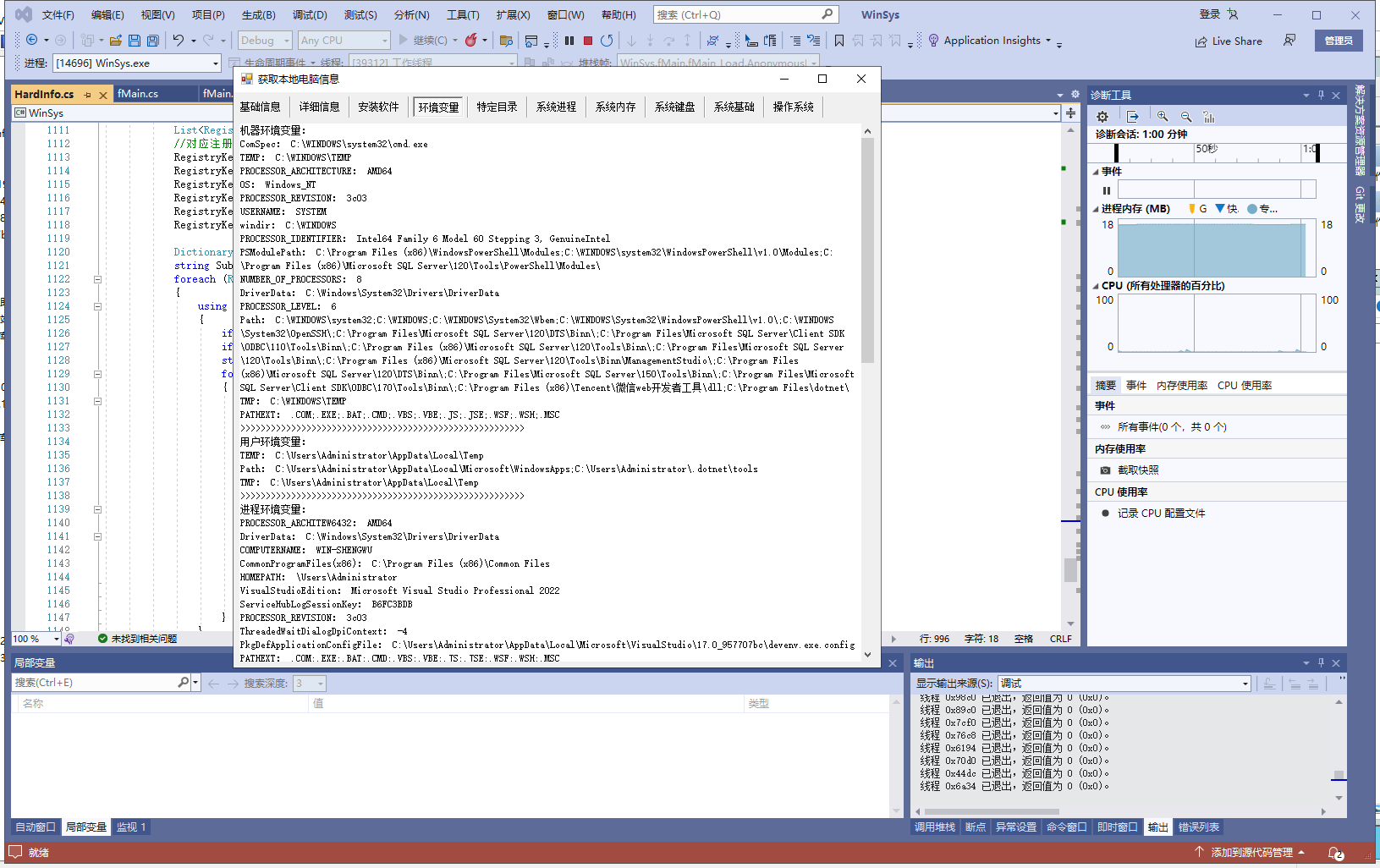The image size is (1380, 868).
Task: Restart the debugging session
Action: click(x=607, y=40)
